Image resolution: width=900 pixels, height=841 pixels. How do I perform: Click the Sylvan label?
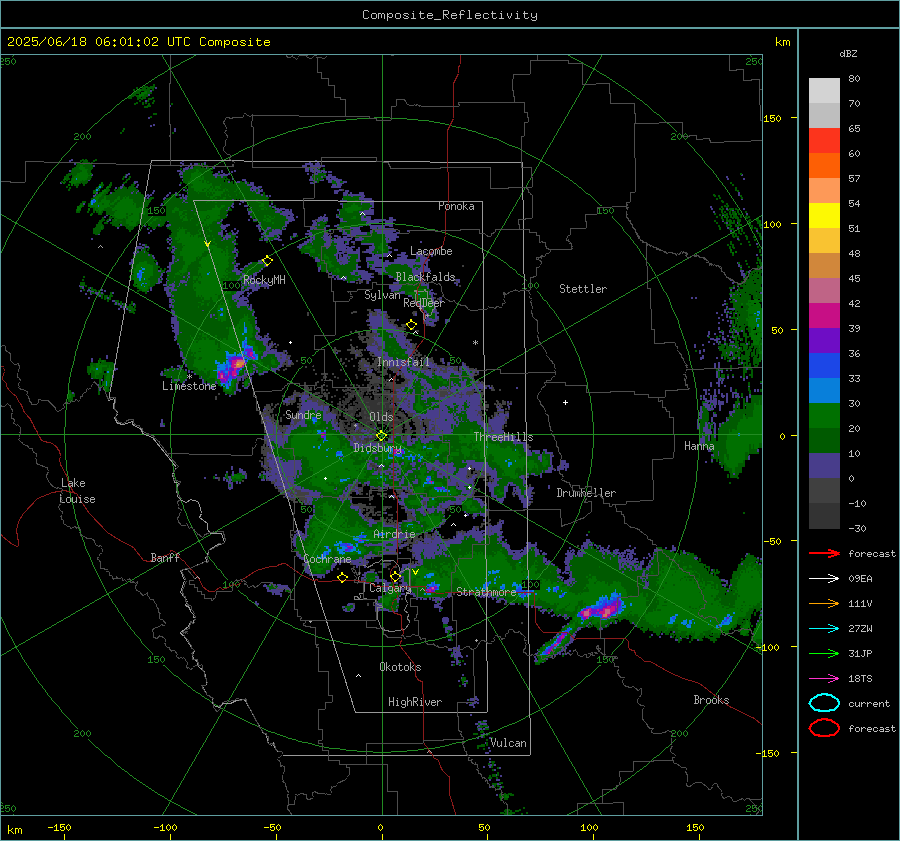[382, 295]
